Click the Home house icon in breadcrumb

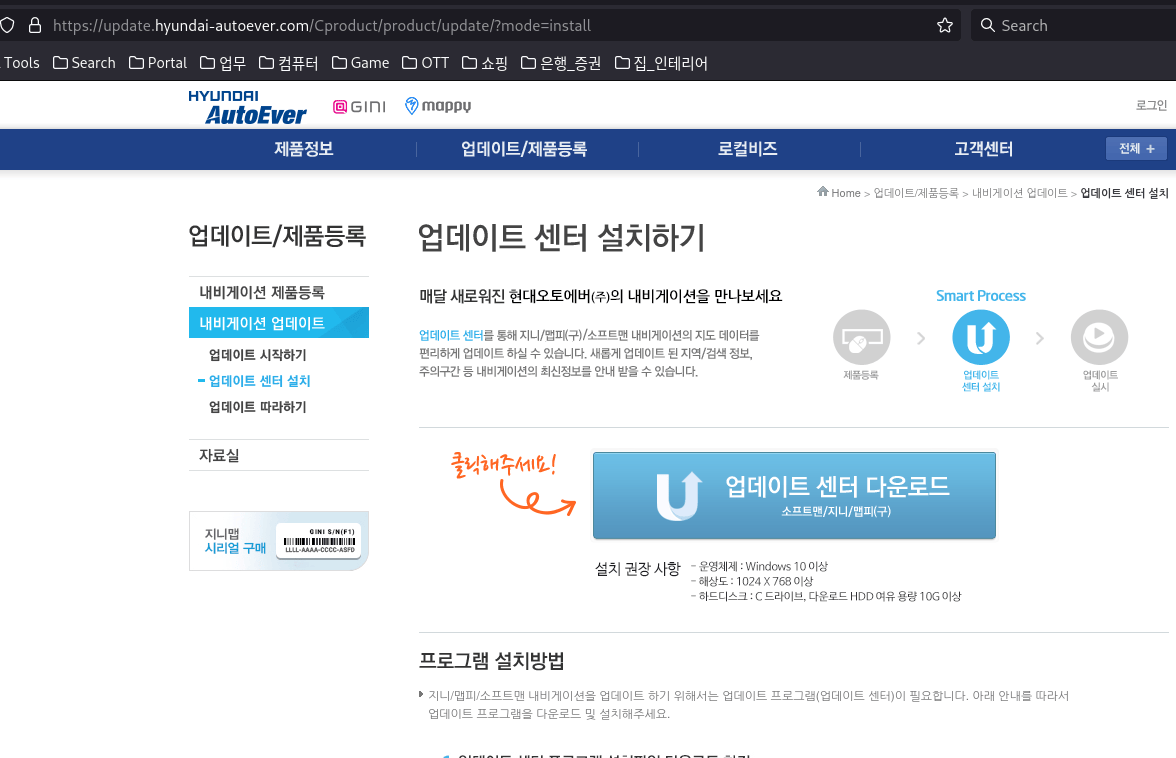click(823, 192)
